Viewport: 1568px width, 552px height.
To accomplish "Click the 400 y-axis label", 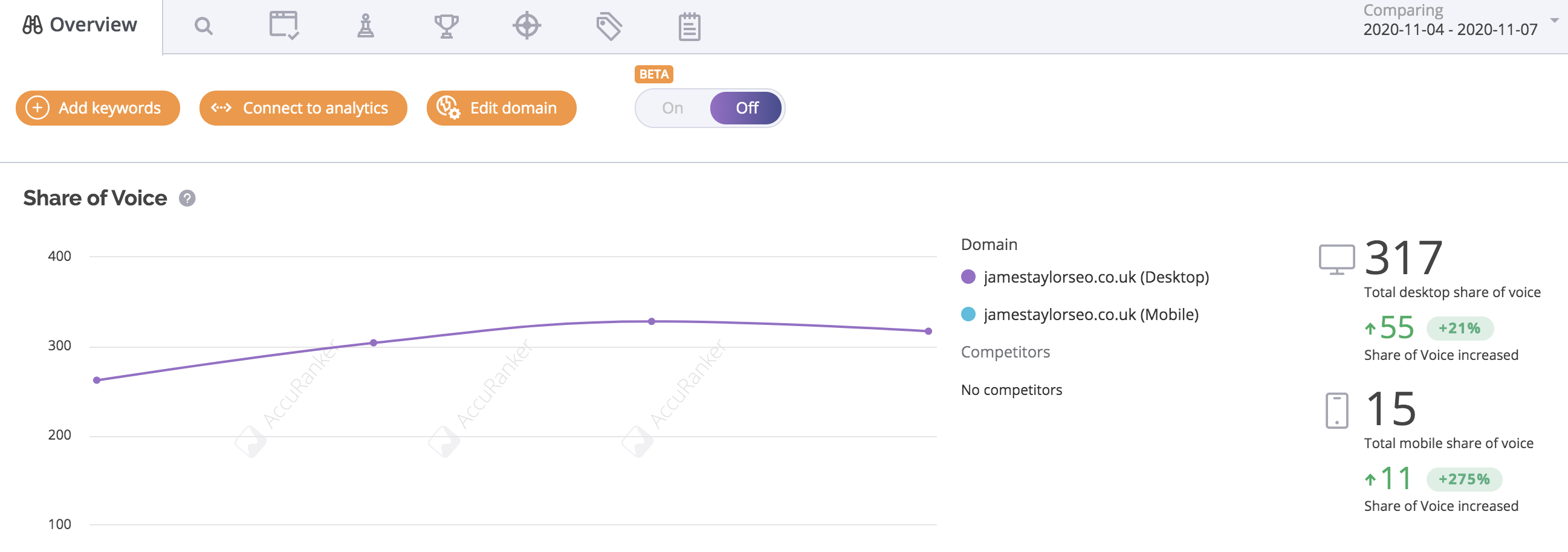I will 59,257.
